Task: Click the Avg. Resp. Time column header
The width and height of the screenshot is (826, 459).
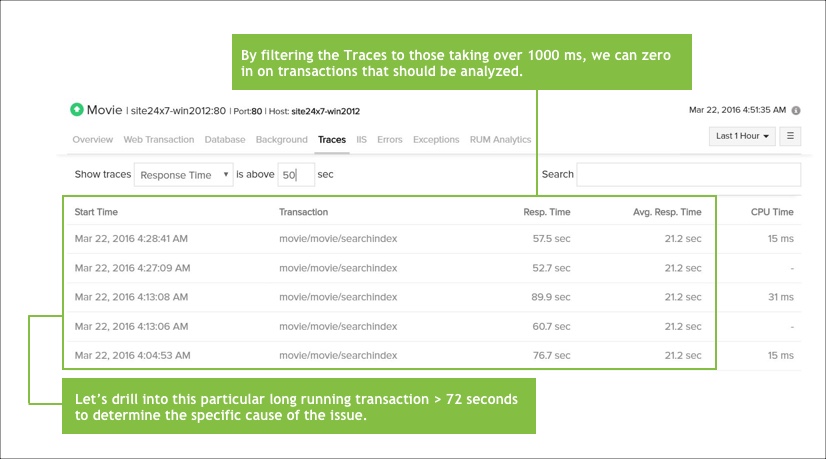Action: 667,212
